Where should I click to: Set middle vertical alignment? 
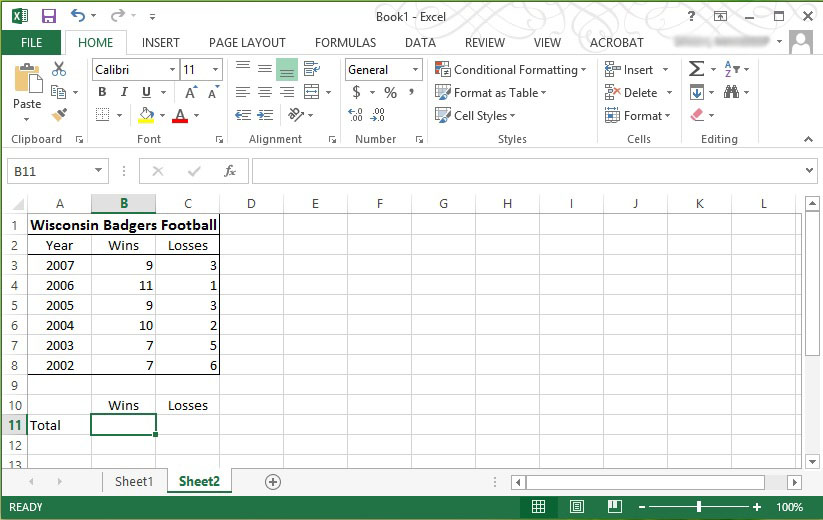coord(265,69)
